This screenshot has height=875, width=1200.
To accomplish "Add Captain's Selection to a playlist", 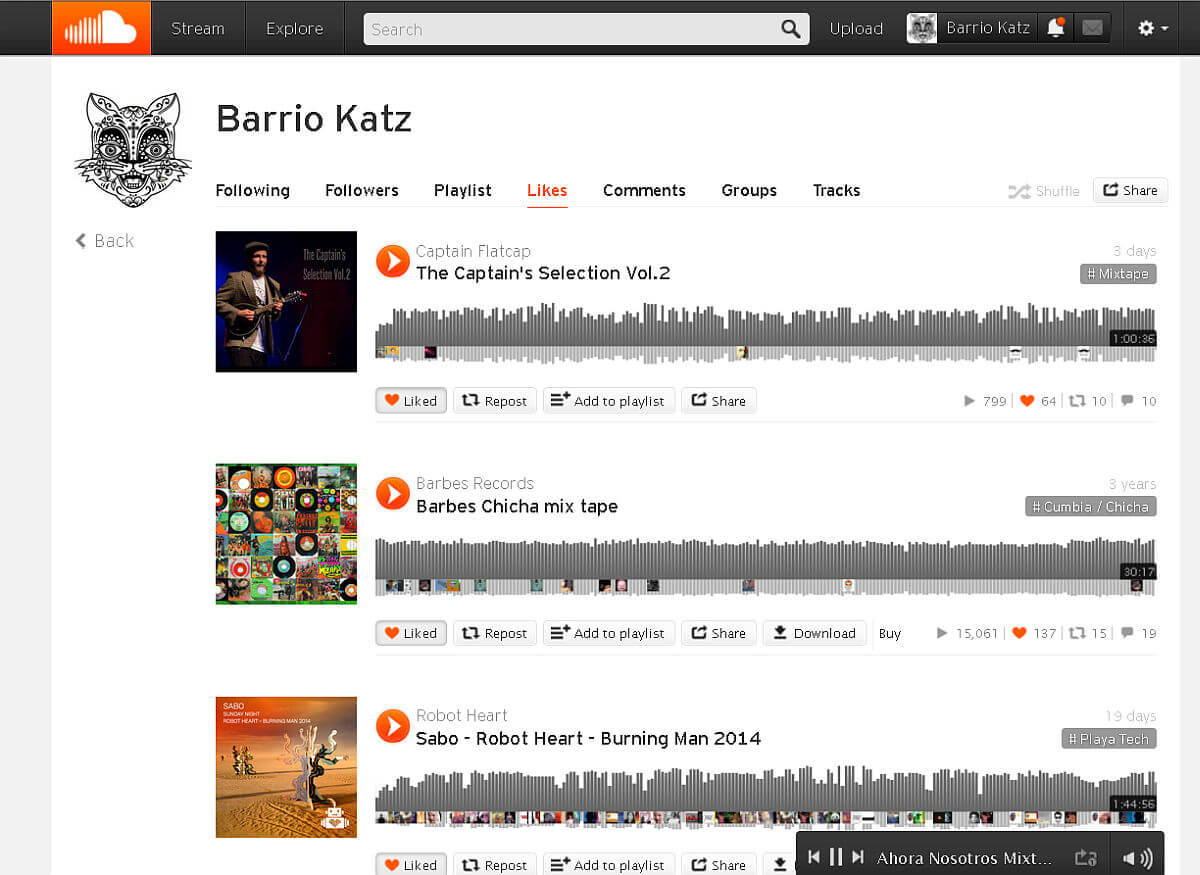I will coord(609,401).
